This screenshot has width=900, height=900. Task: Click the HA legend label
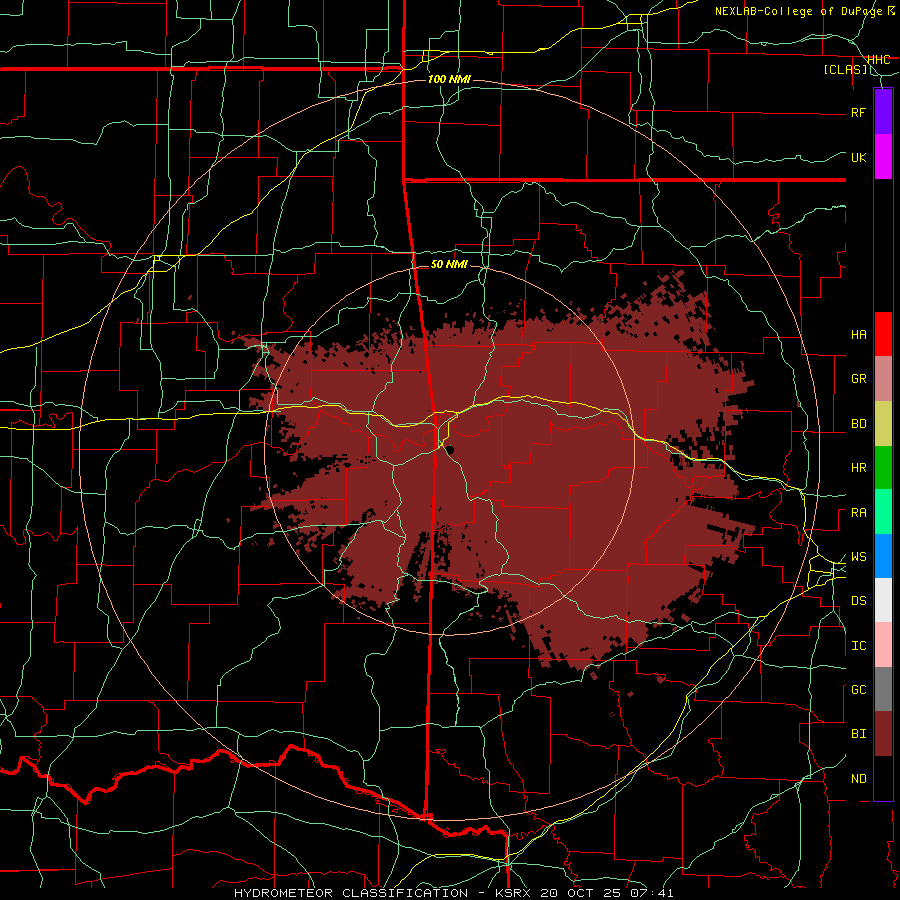click(x=858, y=335)
